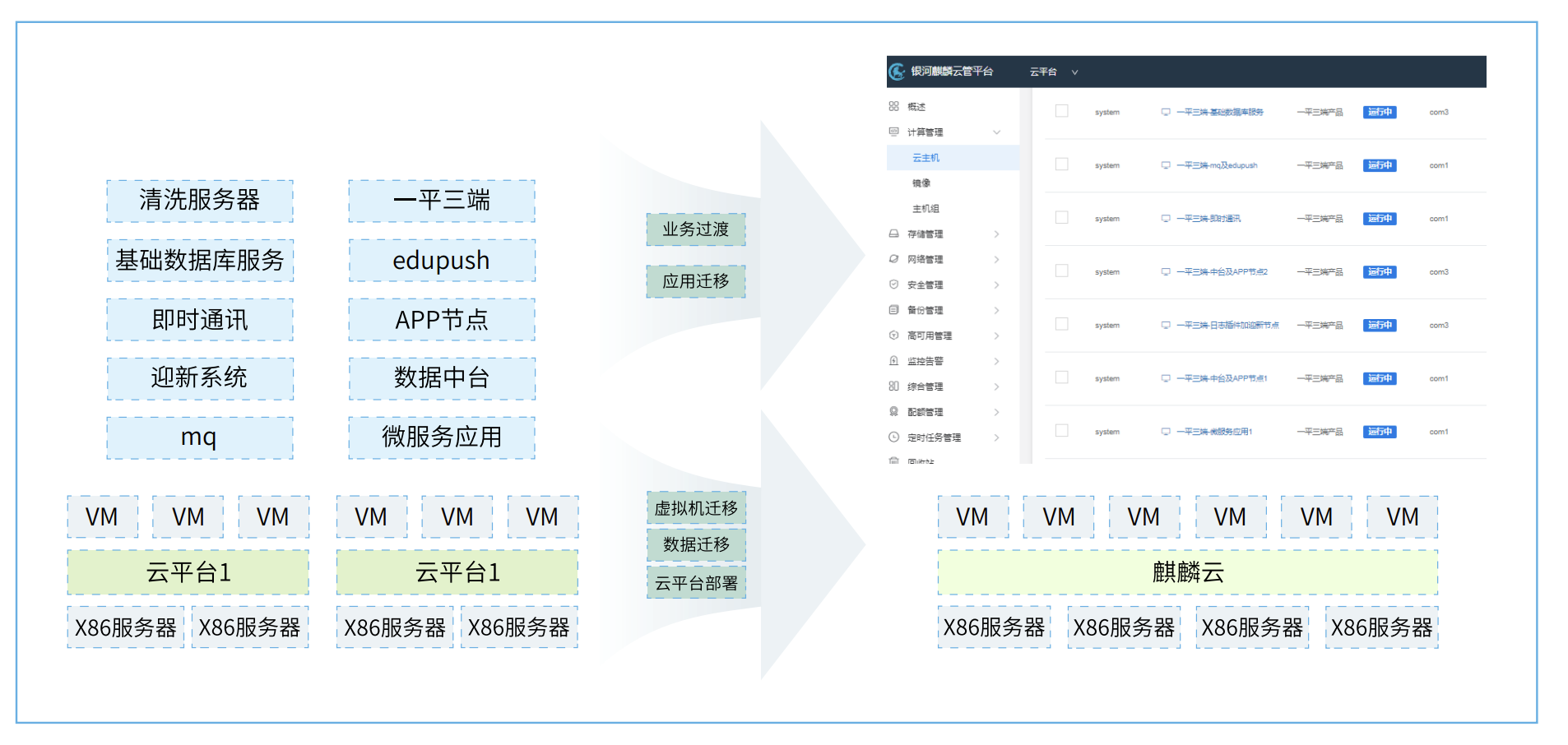Tick checkbox for 一平三端-即时通讯 row
1568x745 pixels.
click(1062, 218)
